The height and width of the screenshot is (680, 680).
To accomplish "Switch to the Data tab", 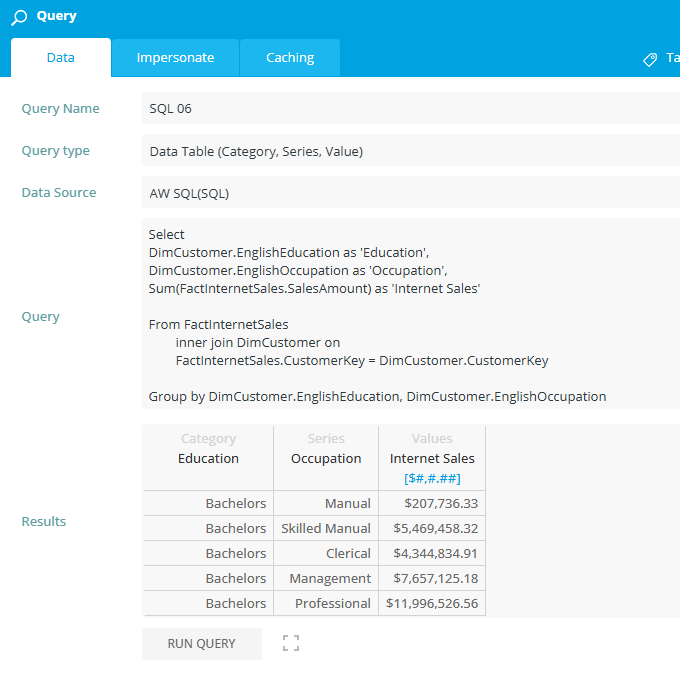I will (61, 58).
